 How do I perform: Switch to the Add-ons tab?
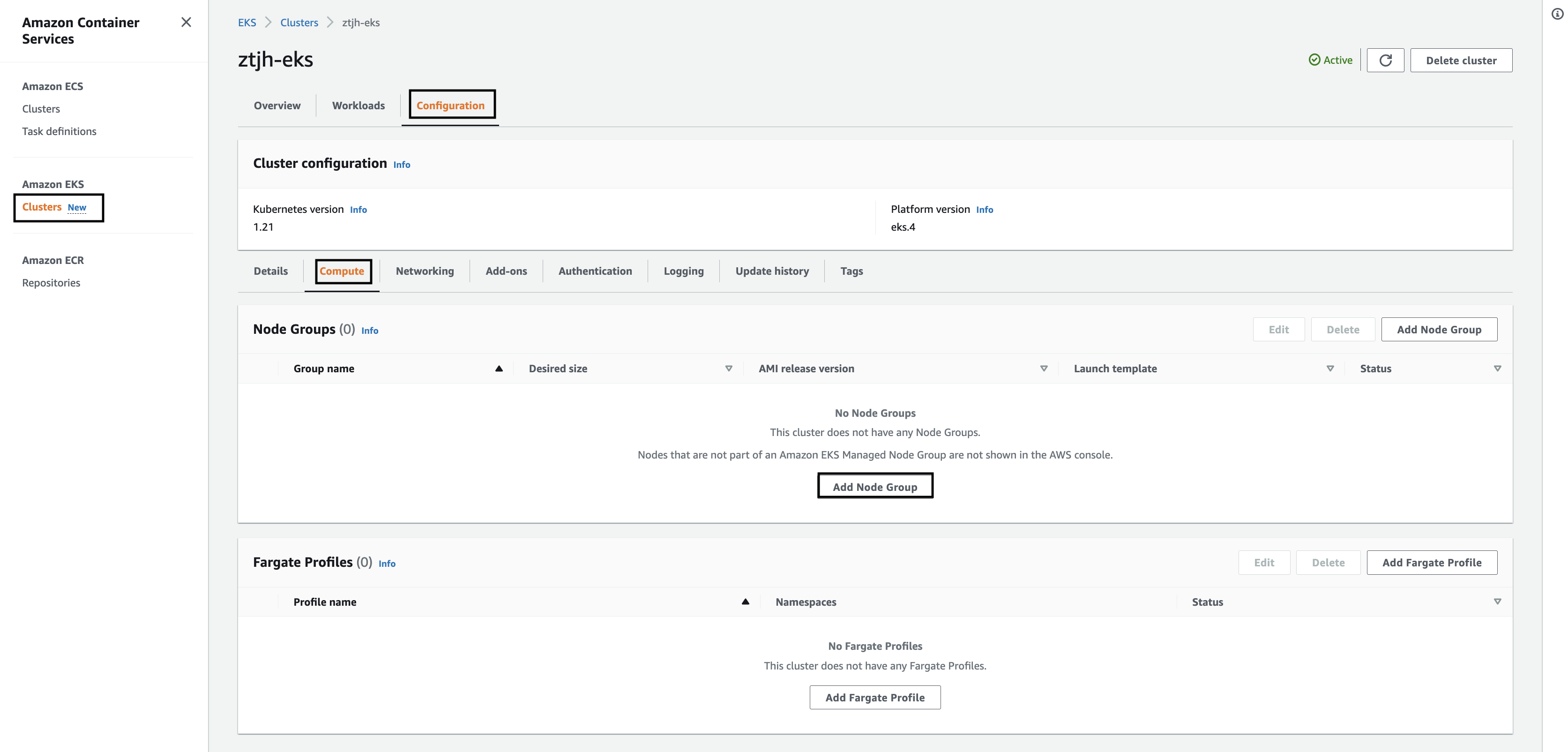[x=506, y=271]
